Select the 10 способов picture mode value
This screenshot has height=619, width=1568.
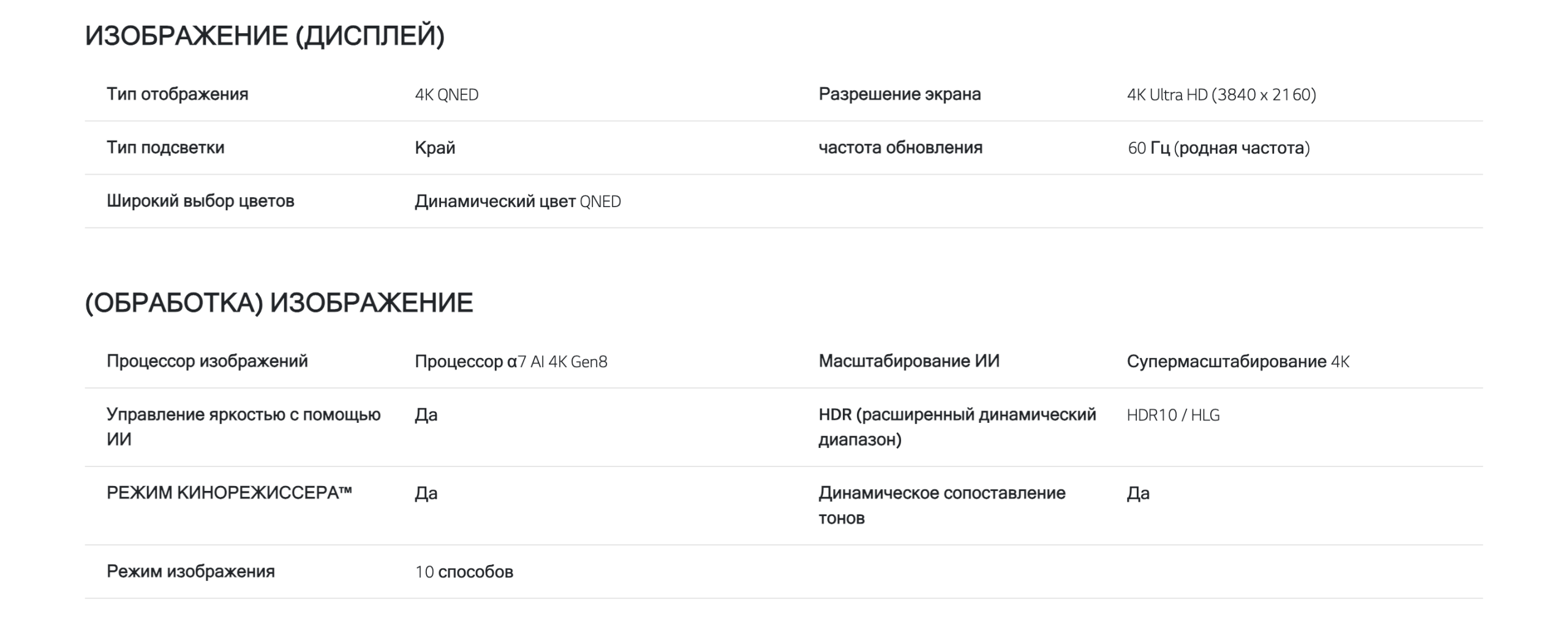coord(464,572)
